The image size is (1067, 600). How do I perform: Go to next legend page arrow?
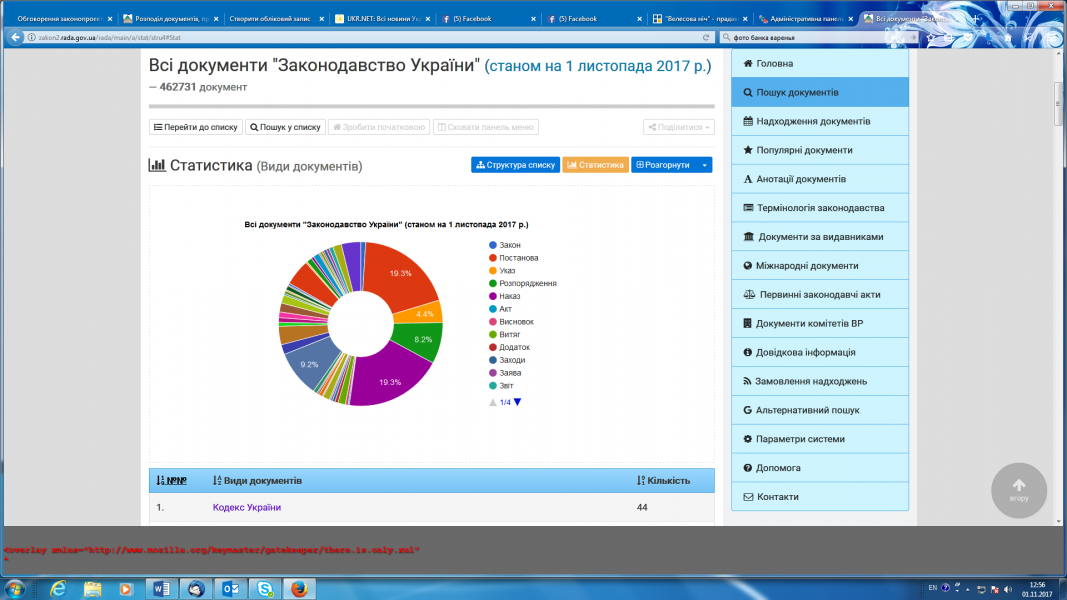pos(517,402)
